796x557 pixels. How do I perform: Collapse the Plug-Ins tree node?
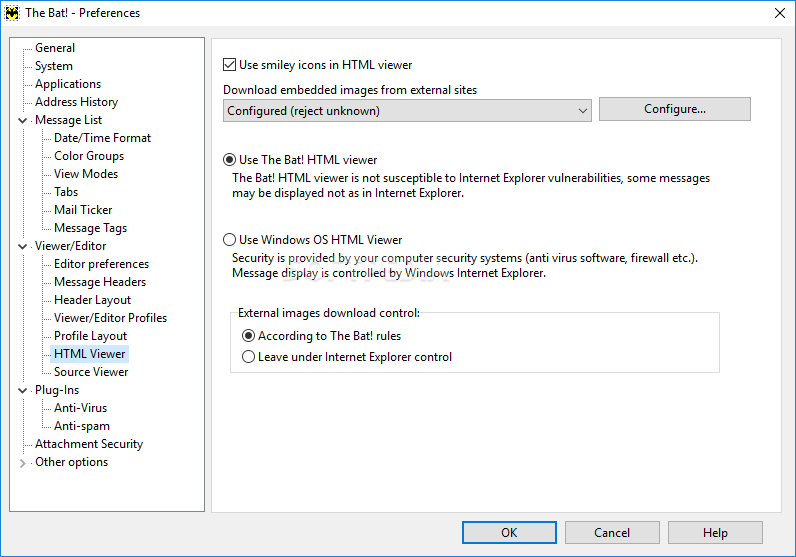pos(22,390)
